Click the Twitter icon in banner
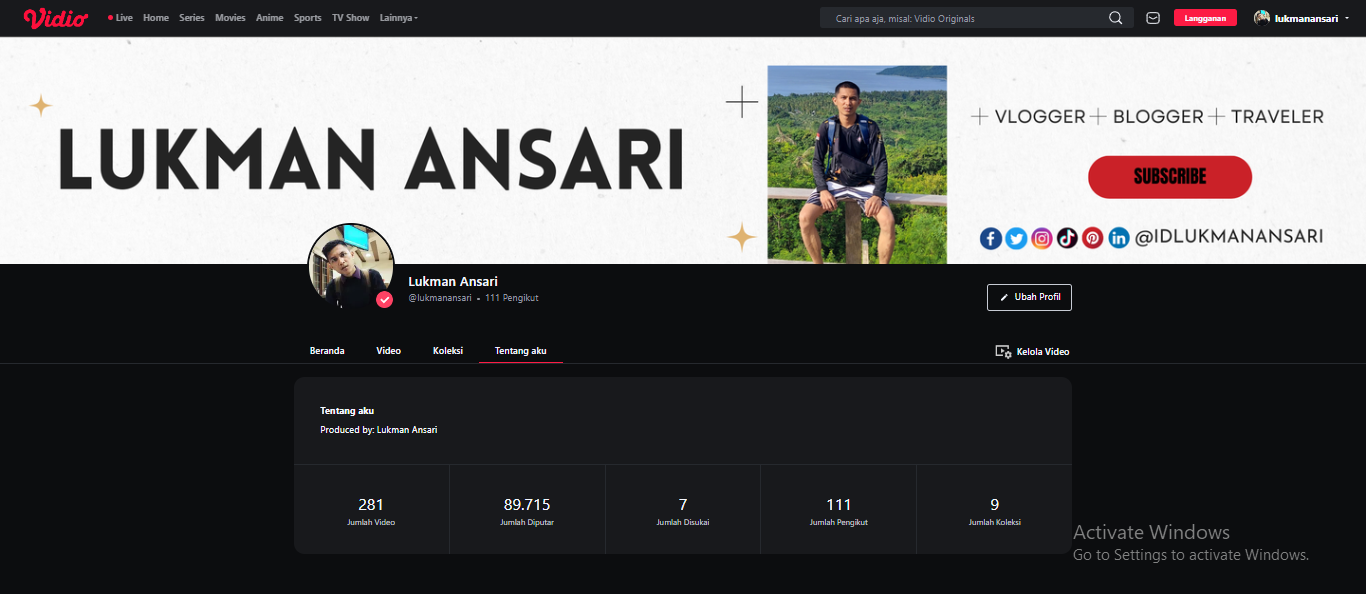The image size is (1366, 594). click(x=1016, y=238)
